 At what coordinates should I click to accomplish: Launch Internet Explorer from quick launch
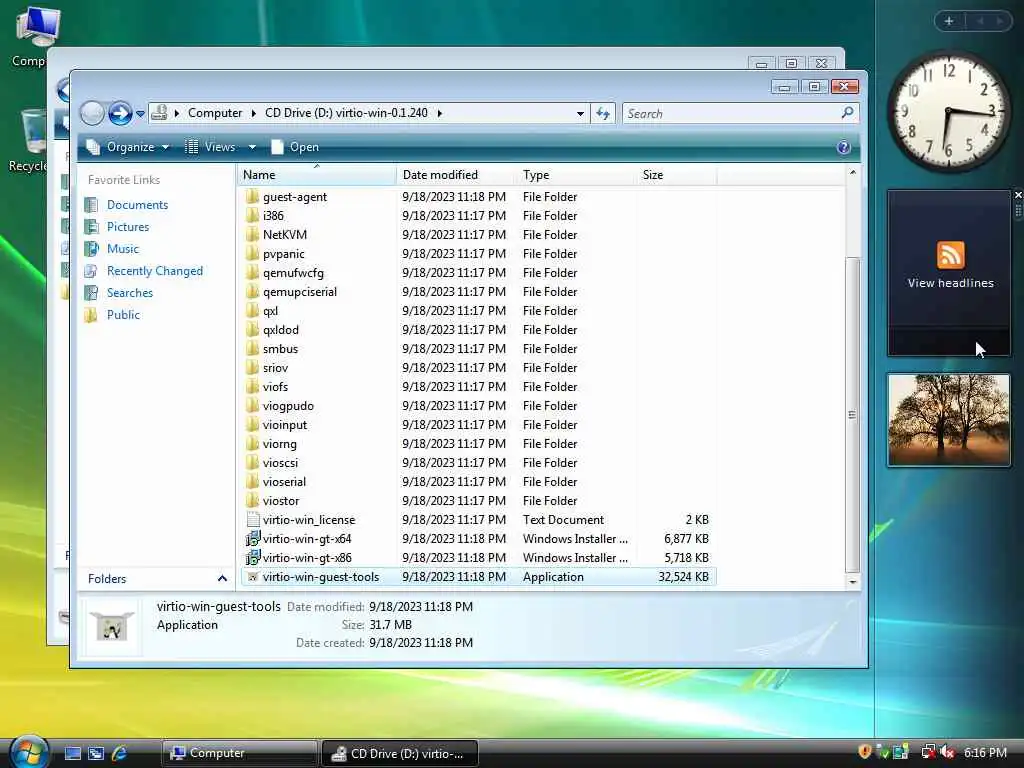[119, 754]
